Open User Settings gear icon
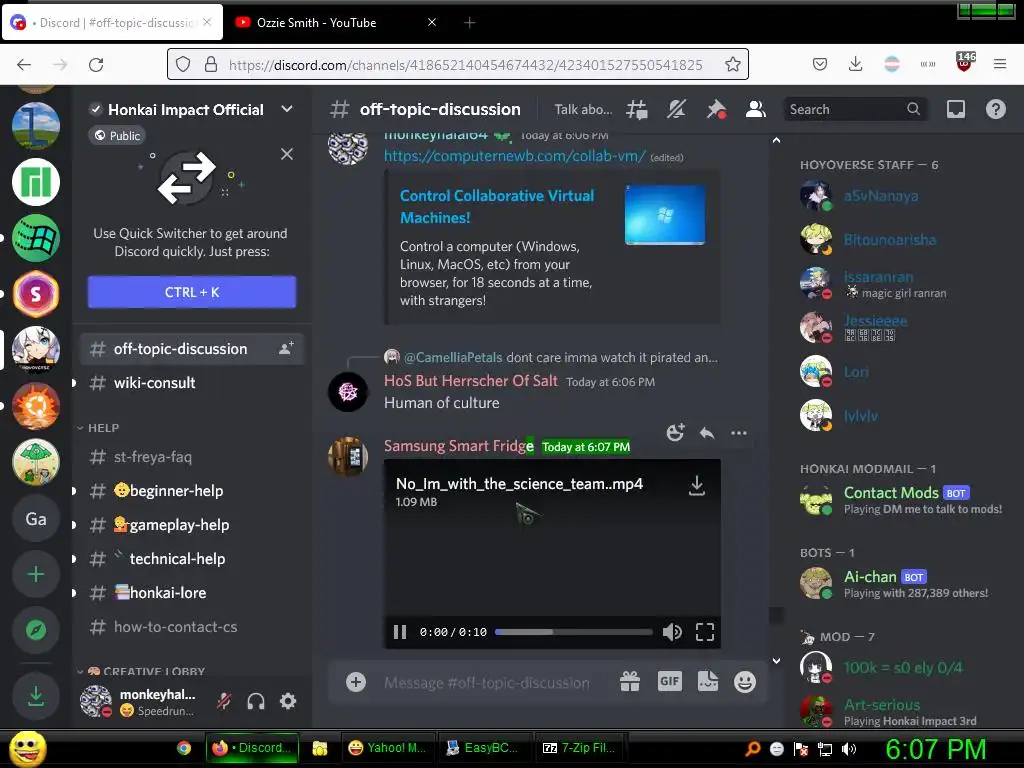 (288, 701)
